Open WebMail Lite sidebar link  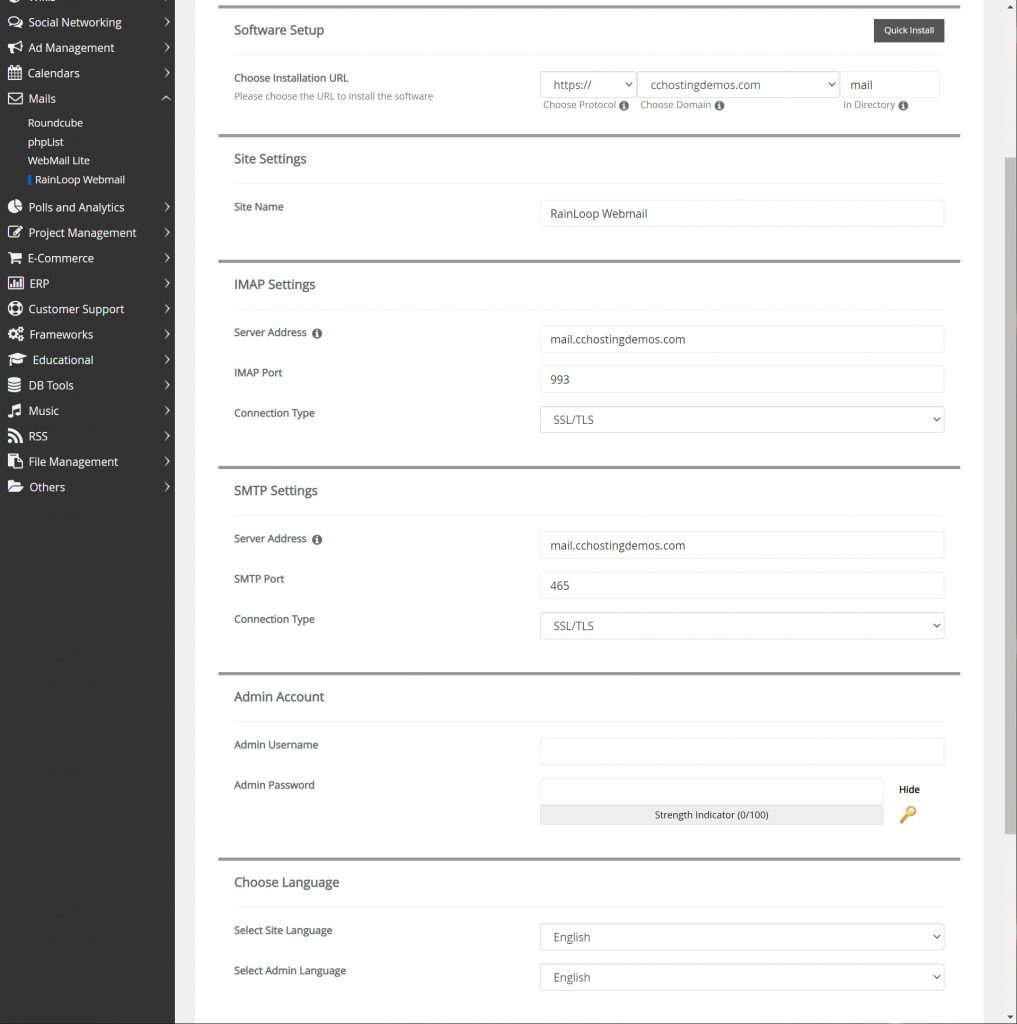click(x=59, y=161)
